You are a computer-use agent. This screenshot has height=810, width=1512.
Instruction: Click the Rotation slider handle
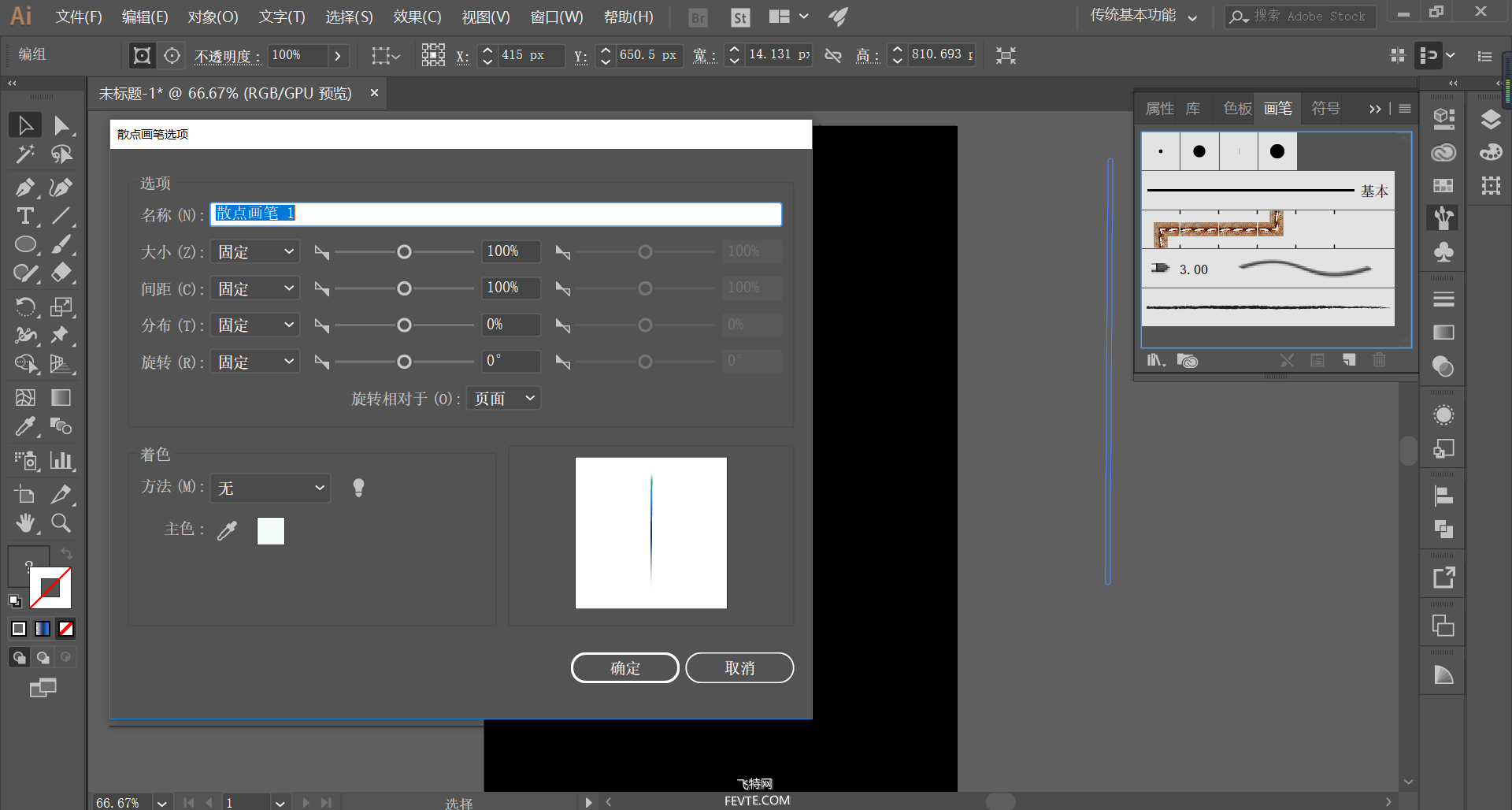tap(404, 362)
